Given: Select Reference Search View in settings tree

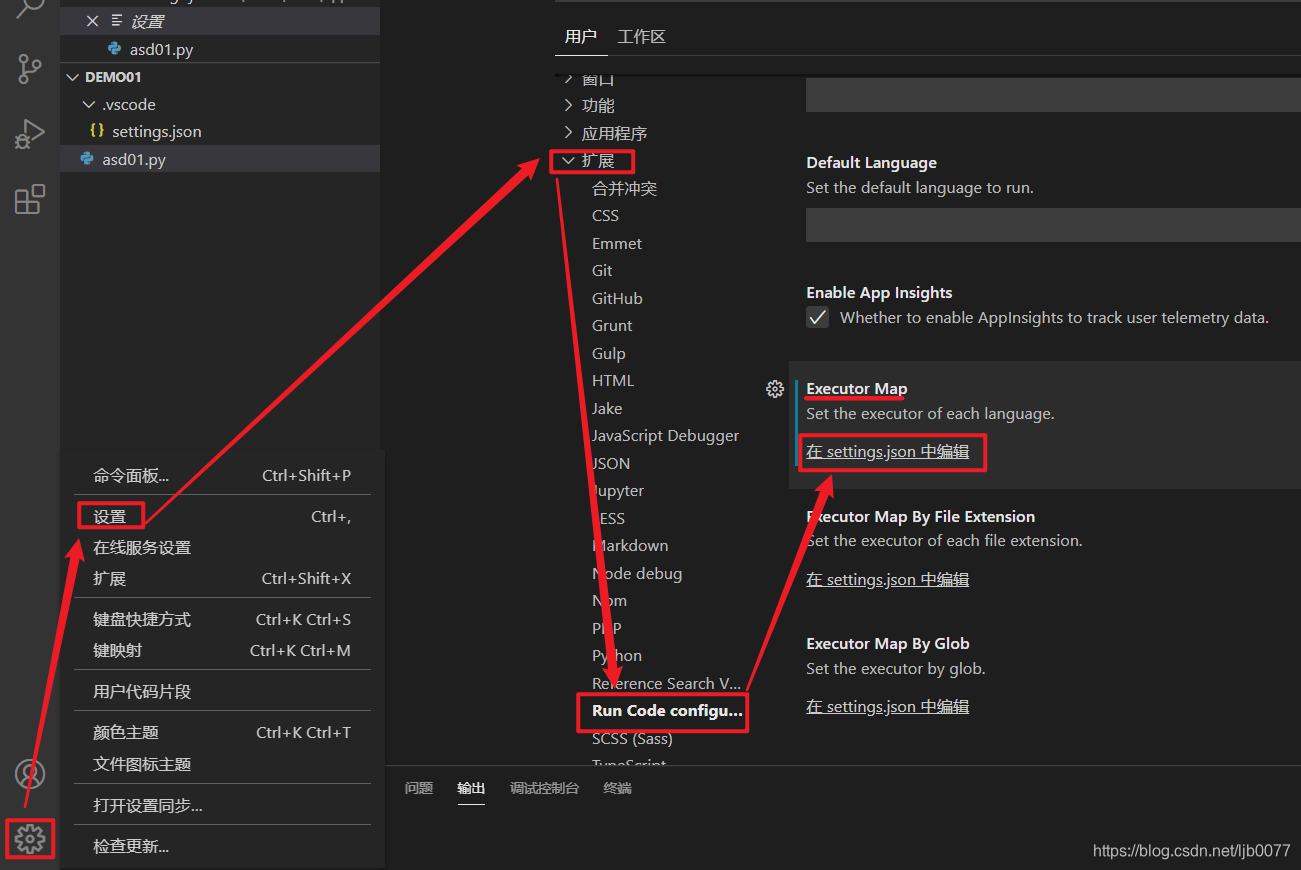Looking at the screenshot, I should point(667,684).
